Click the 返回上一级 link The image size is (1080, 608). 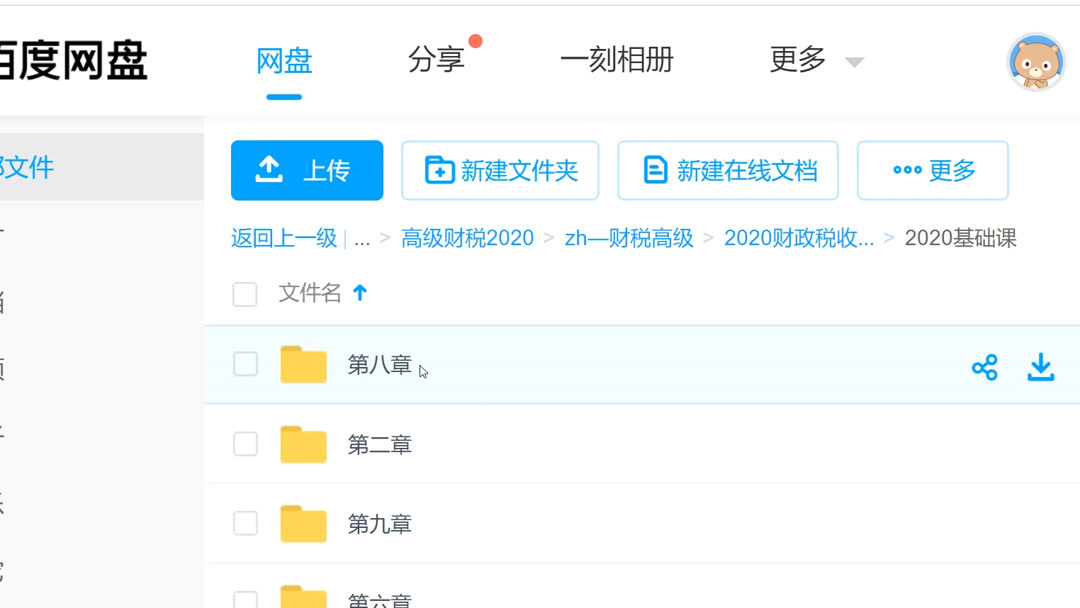[283, 238]
